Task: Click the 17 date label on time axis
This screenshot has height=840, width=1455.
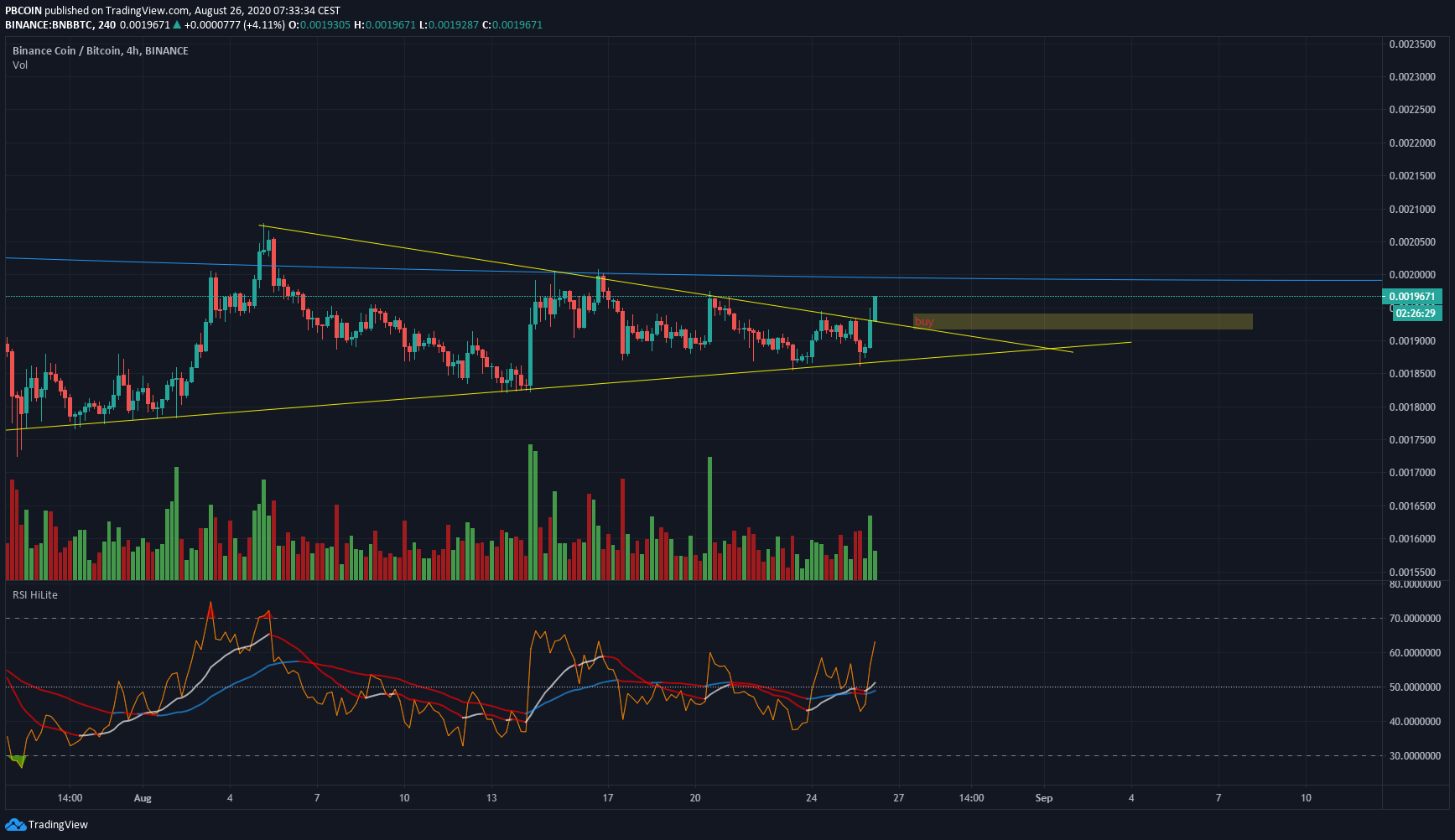Action: tap(608, 797)
